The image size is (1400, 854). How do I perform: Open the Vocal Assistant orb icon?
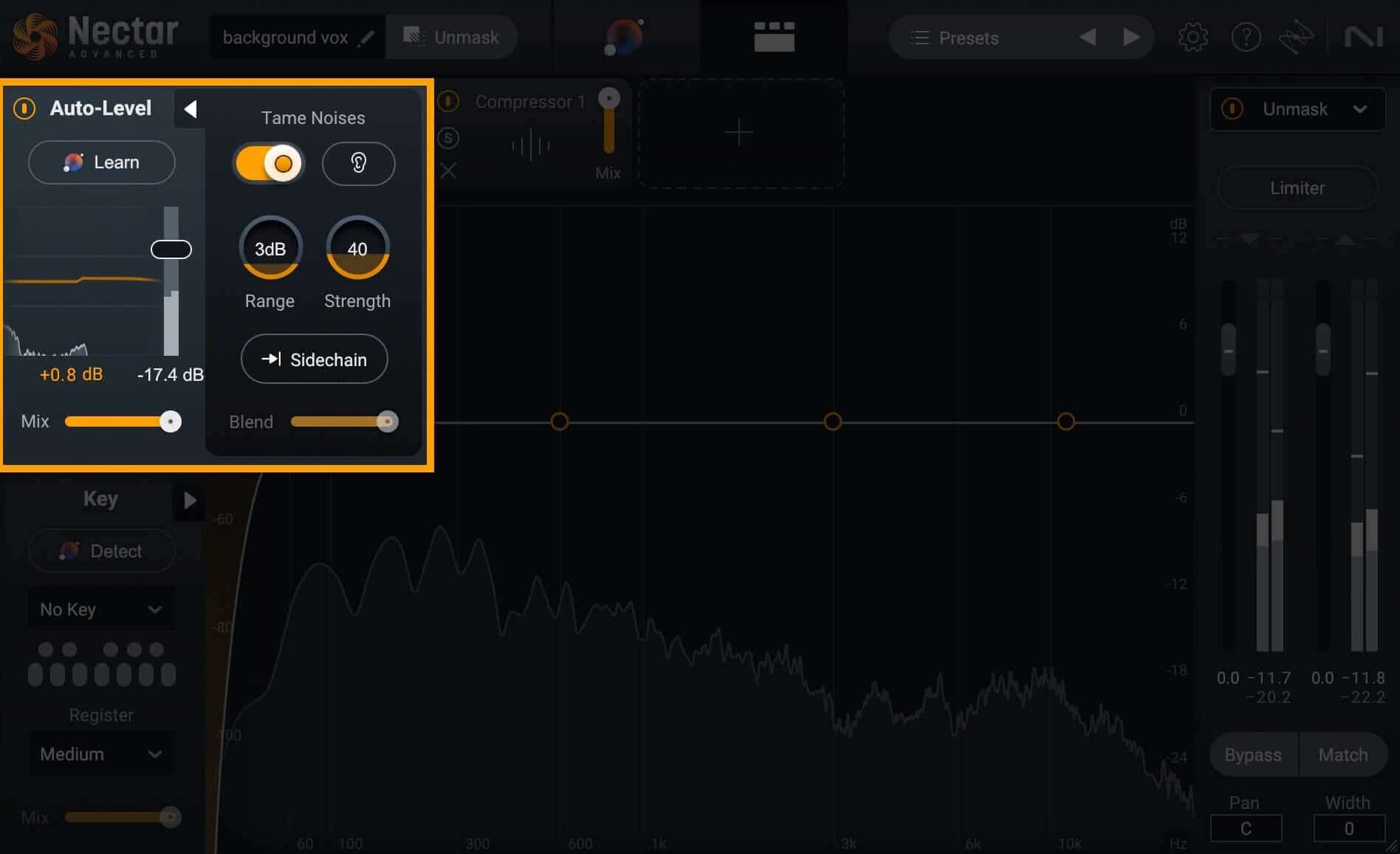624,37
